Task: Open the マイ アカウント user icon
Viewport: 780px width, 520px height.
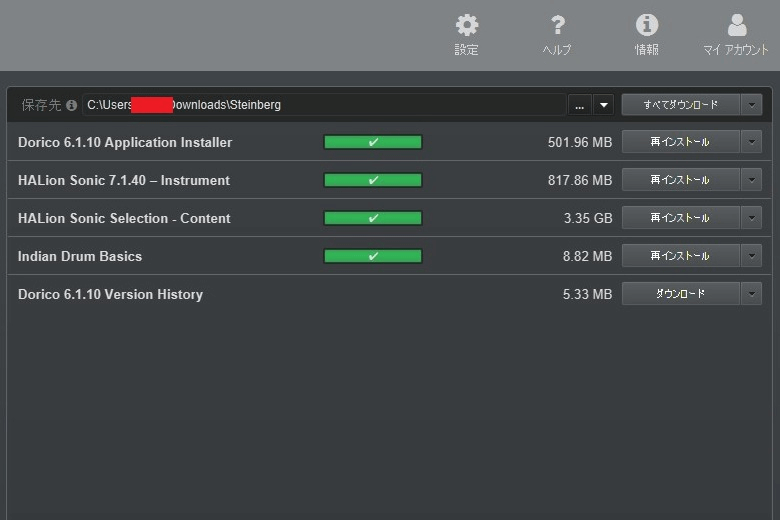Action: click(x=736, y=27)
